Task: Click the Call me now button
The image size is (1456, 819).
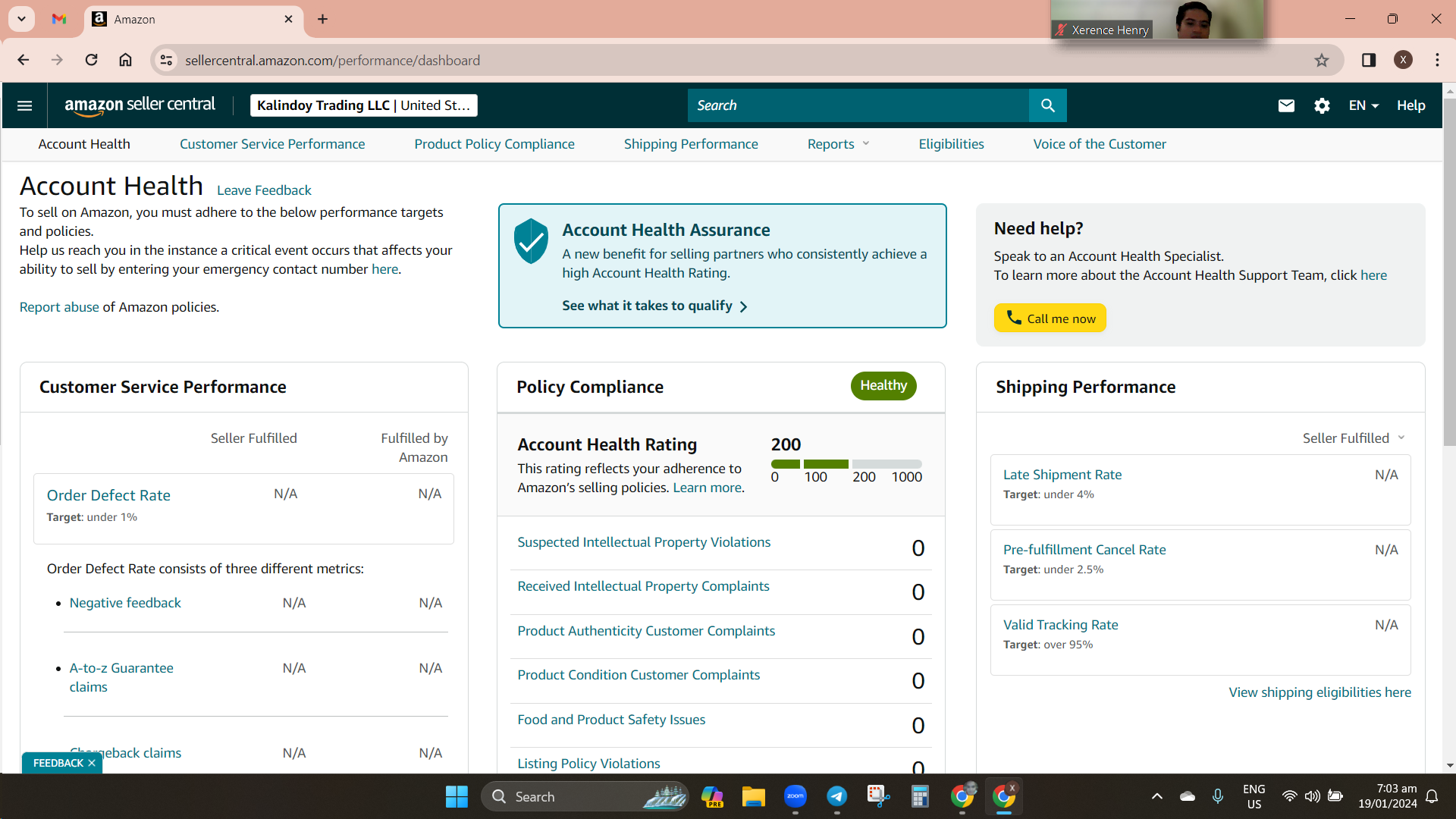Action: pos(1050,318)
